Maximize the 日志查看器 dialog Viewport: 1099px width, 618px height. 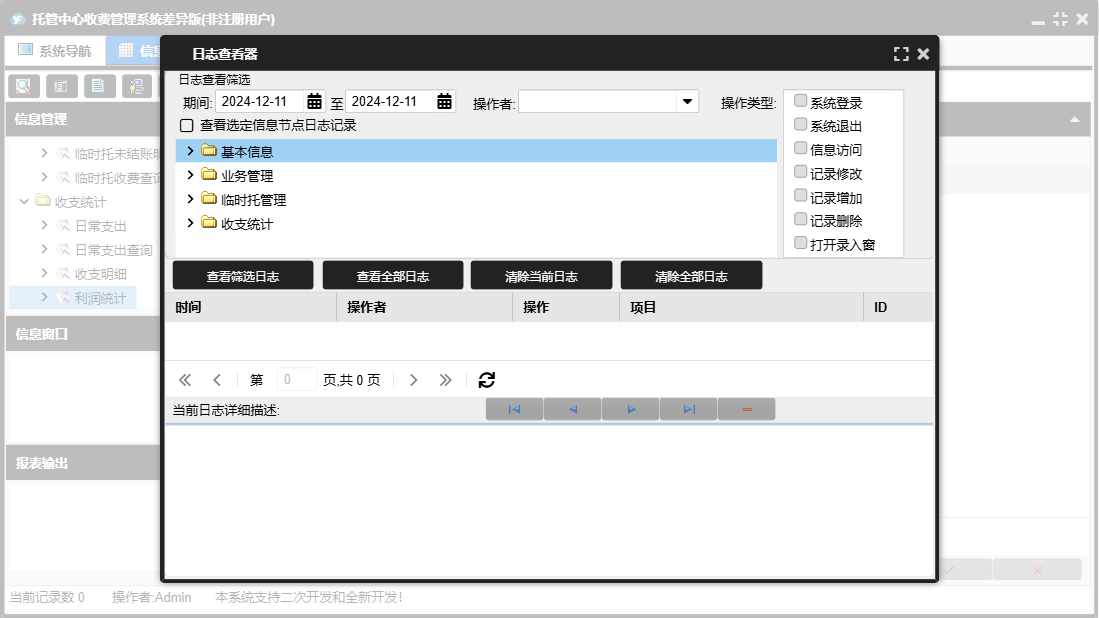(901, 54)
